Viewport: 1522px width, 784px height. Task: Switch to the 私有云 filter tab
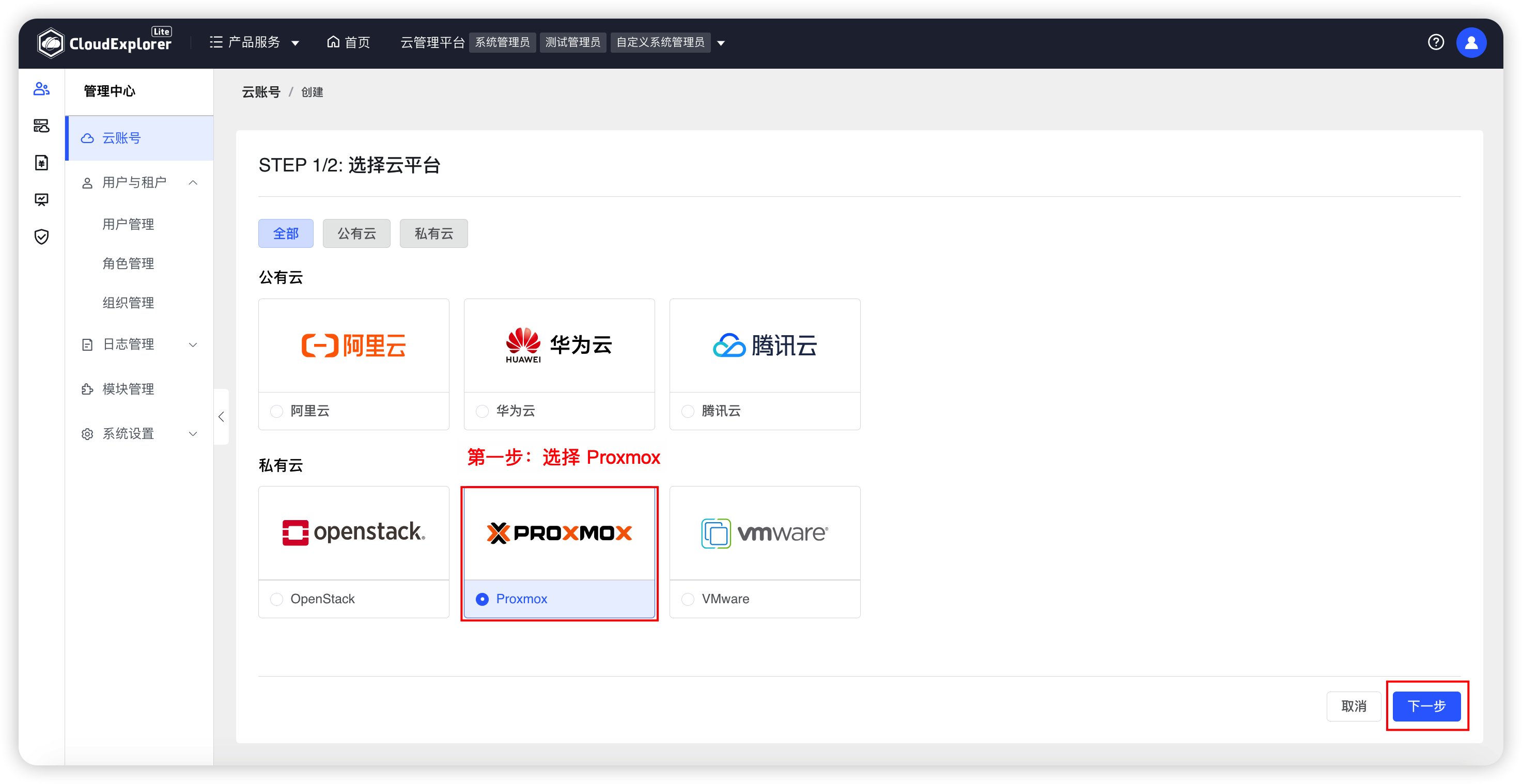click(433, 234)
